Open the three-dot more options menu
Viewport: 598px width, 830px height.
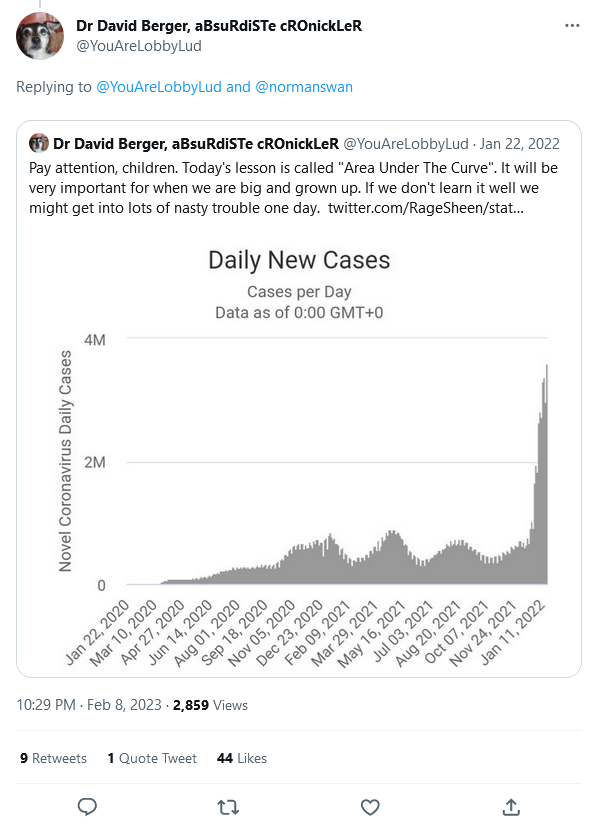pyautogui.click(x=572, y=25)
